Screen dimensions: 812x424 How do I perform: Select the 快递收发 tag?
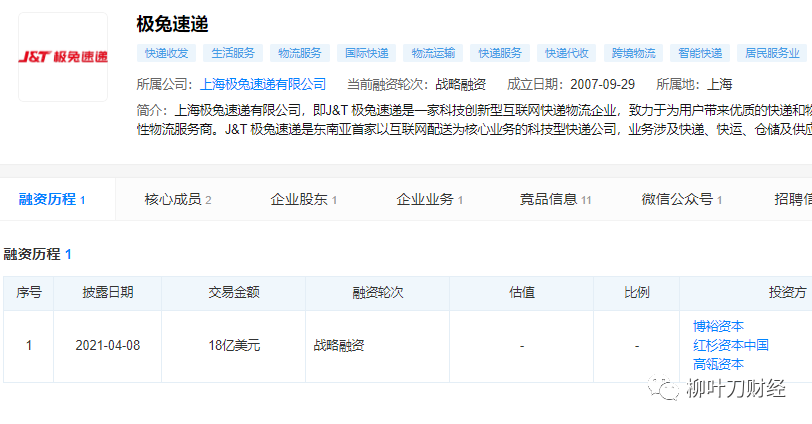[166, 53]
